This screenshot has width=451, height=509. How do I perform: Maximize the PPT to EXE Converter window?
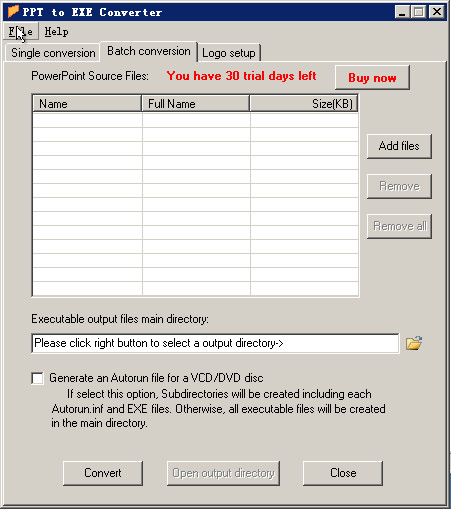(x=419, y=12)
